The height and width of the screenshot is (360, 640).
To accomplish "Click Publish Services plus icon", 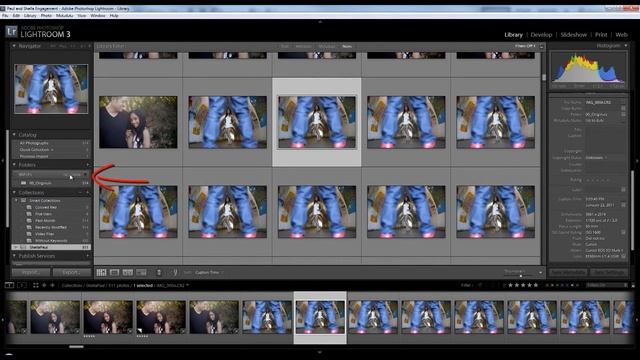I will (x=88, y=256).
